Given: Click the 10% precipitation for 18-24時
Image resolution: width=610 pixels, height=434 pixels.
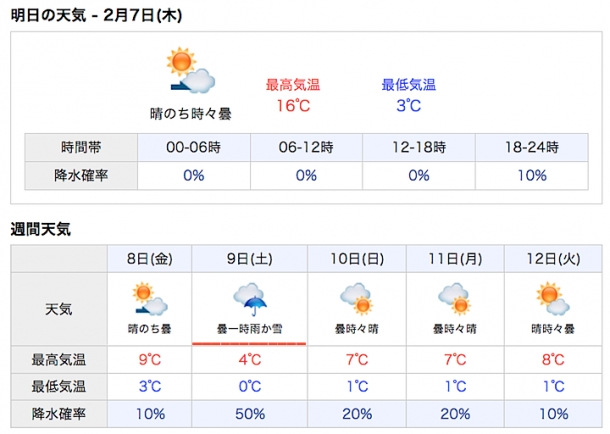Looking at the screenshot, I should (x=532, y=175).
